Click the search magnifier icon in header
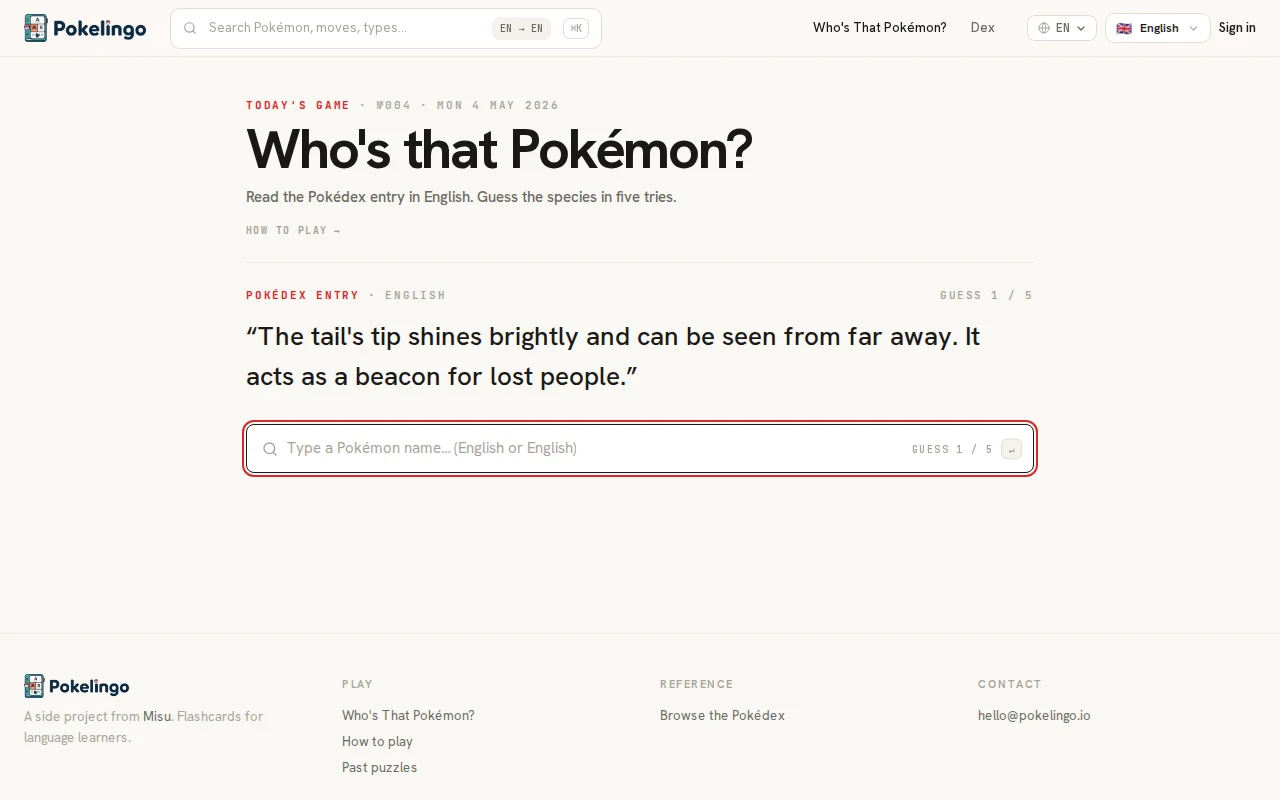Viewport: 1280px width, 800px height. [190, 28]
